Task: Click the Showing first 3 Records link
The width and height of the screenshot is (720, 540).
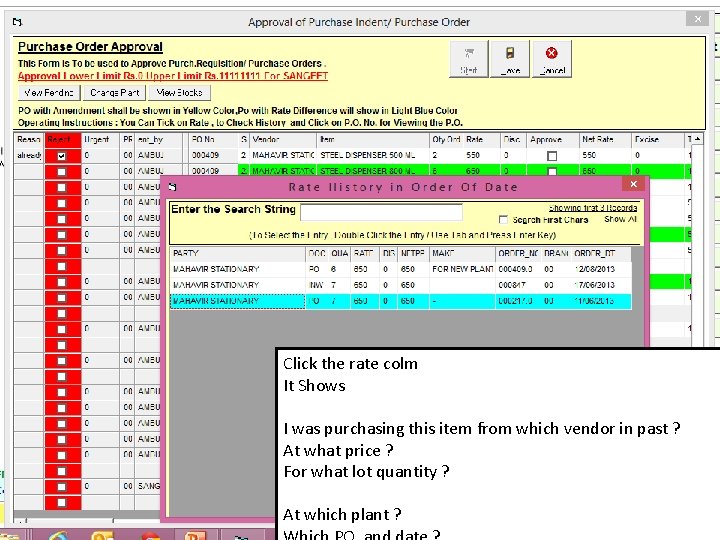Action: coord(593,208)
